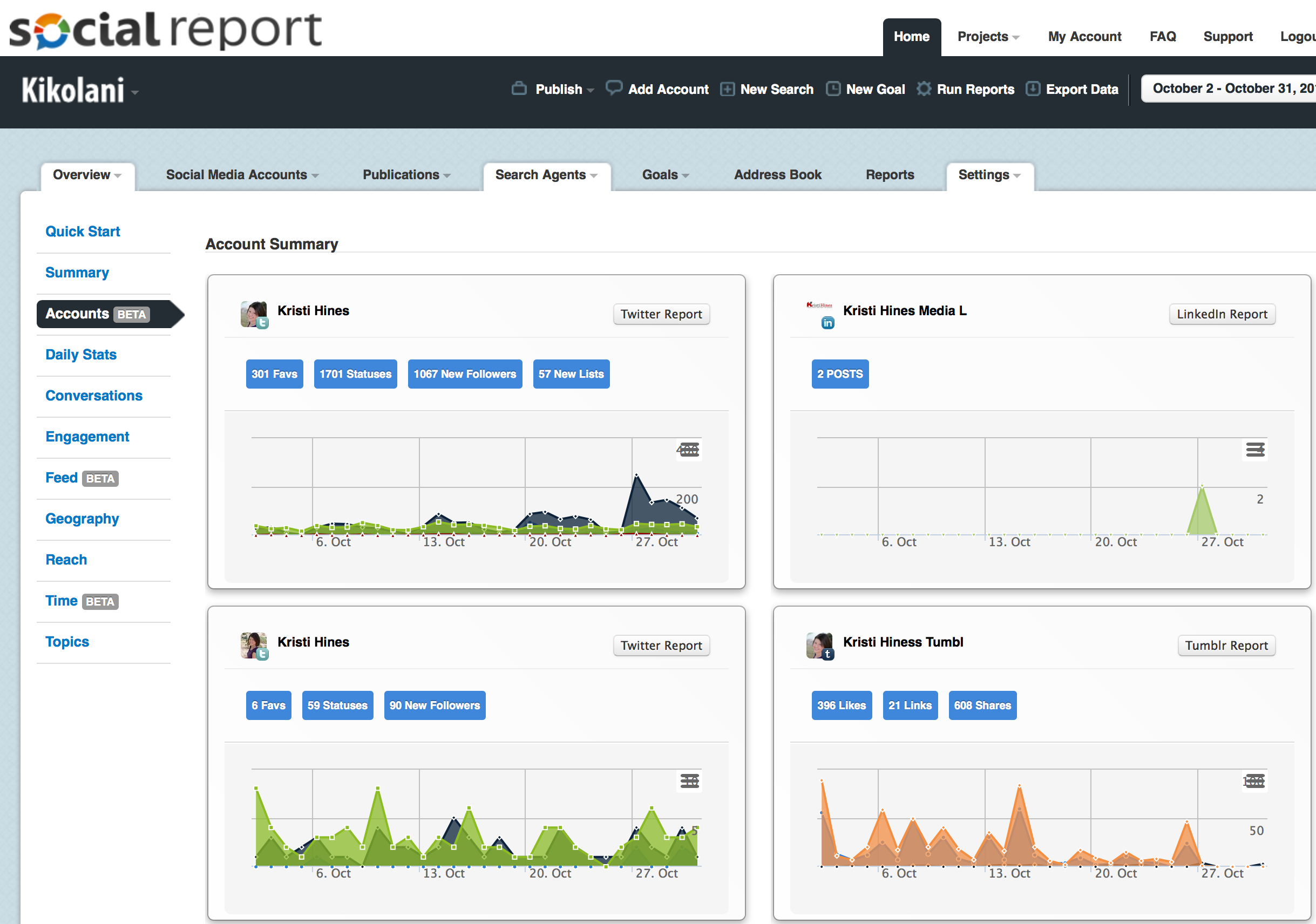Open the Publish tool
The width and height of the screenshot is (1316, 924).
tap(559, 89)
